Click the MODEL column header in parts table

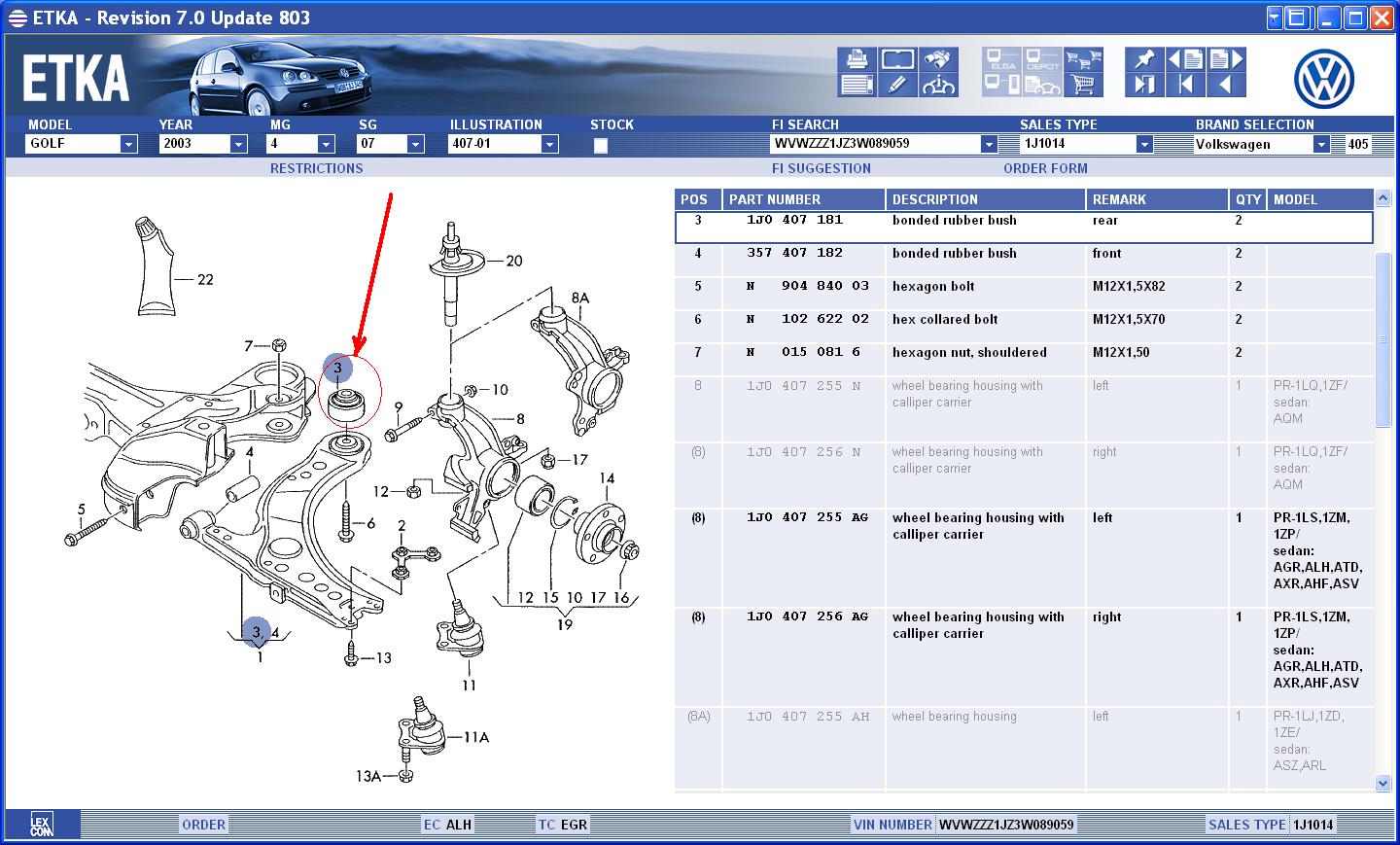1320,199
